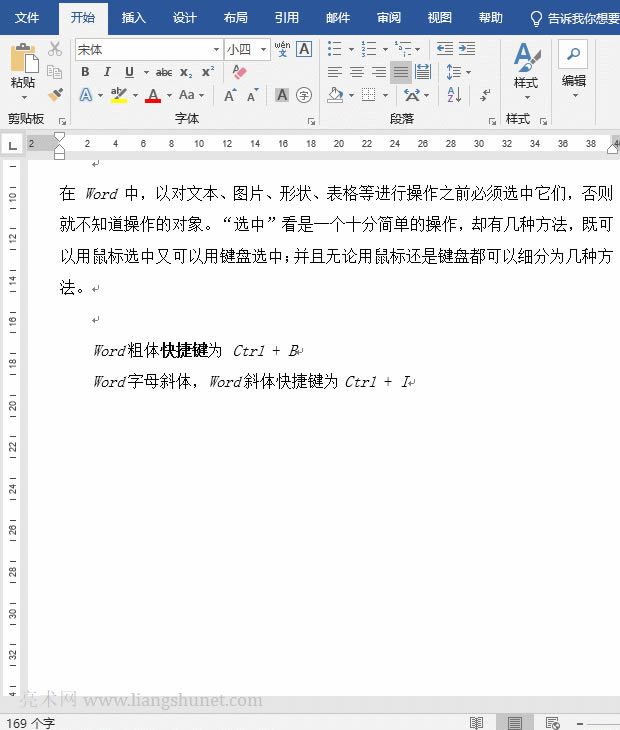Viewport: 620px width, 730px height.
Task: Switch to the 审阅 Review tab
Action: point(389,18)
